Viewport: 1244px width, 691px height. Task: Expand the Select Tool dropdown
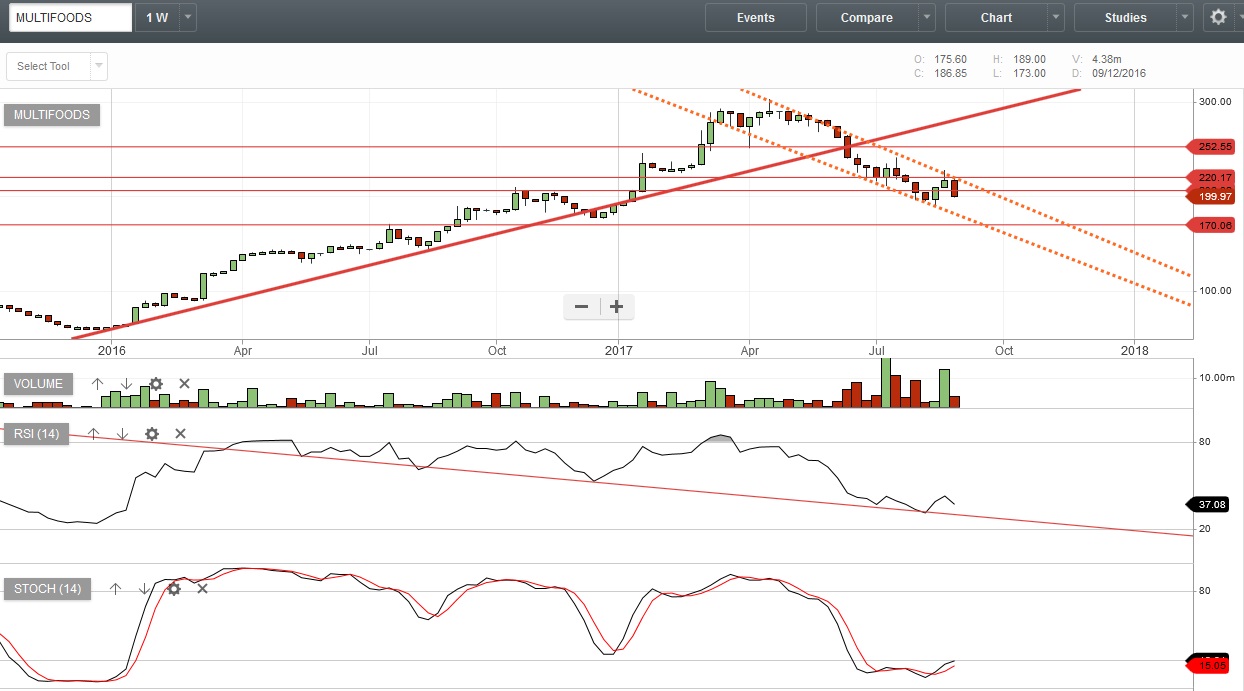98,66
